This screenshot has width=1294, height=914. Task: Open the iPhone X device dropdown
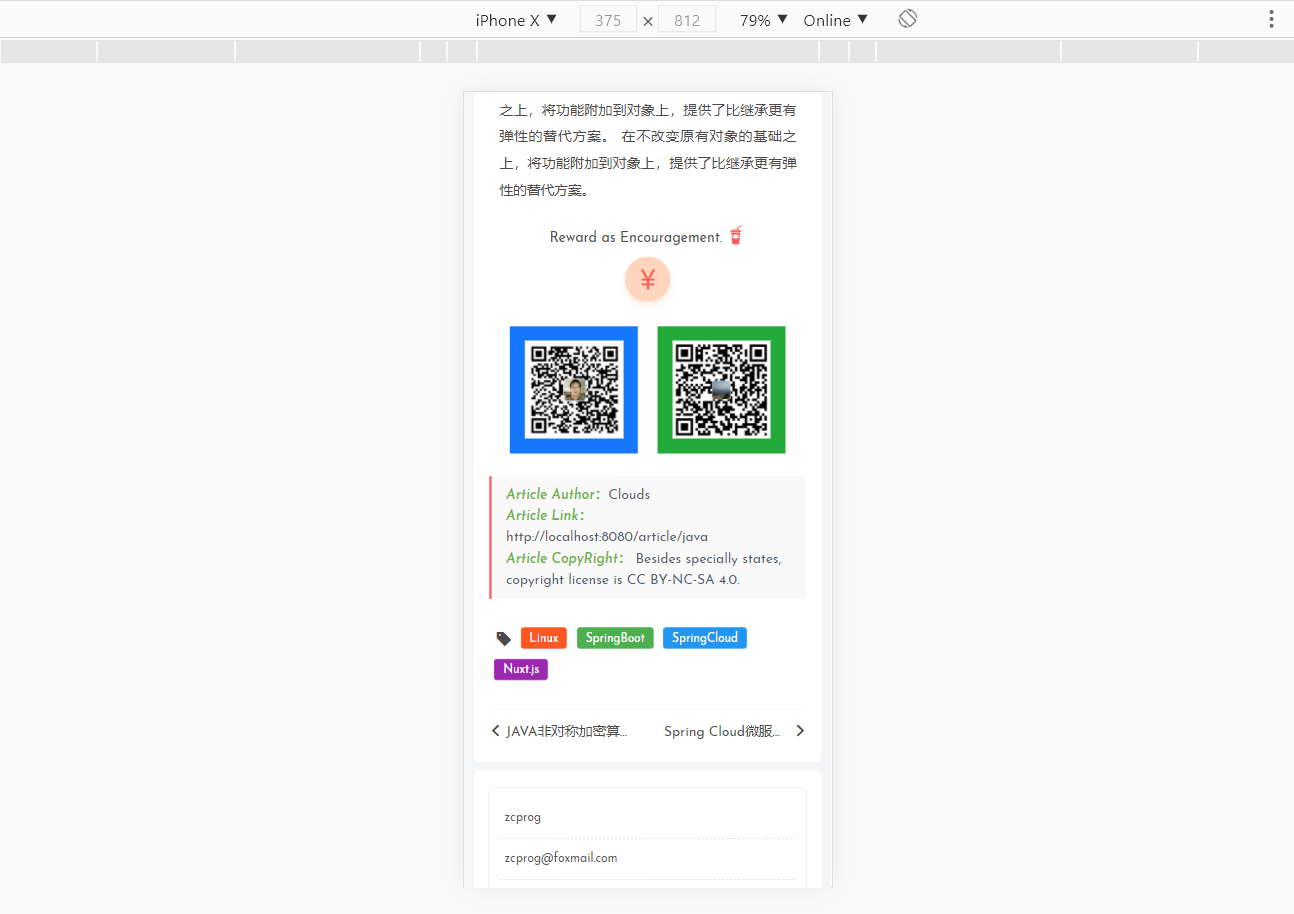(x=516, y=20)
